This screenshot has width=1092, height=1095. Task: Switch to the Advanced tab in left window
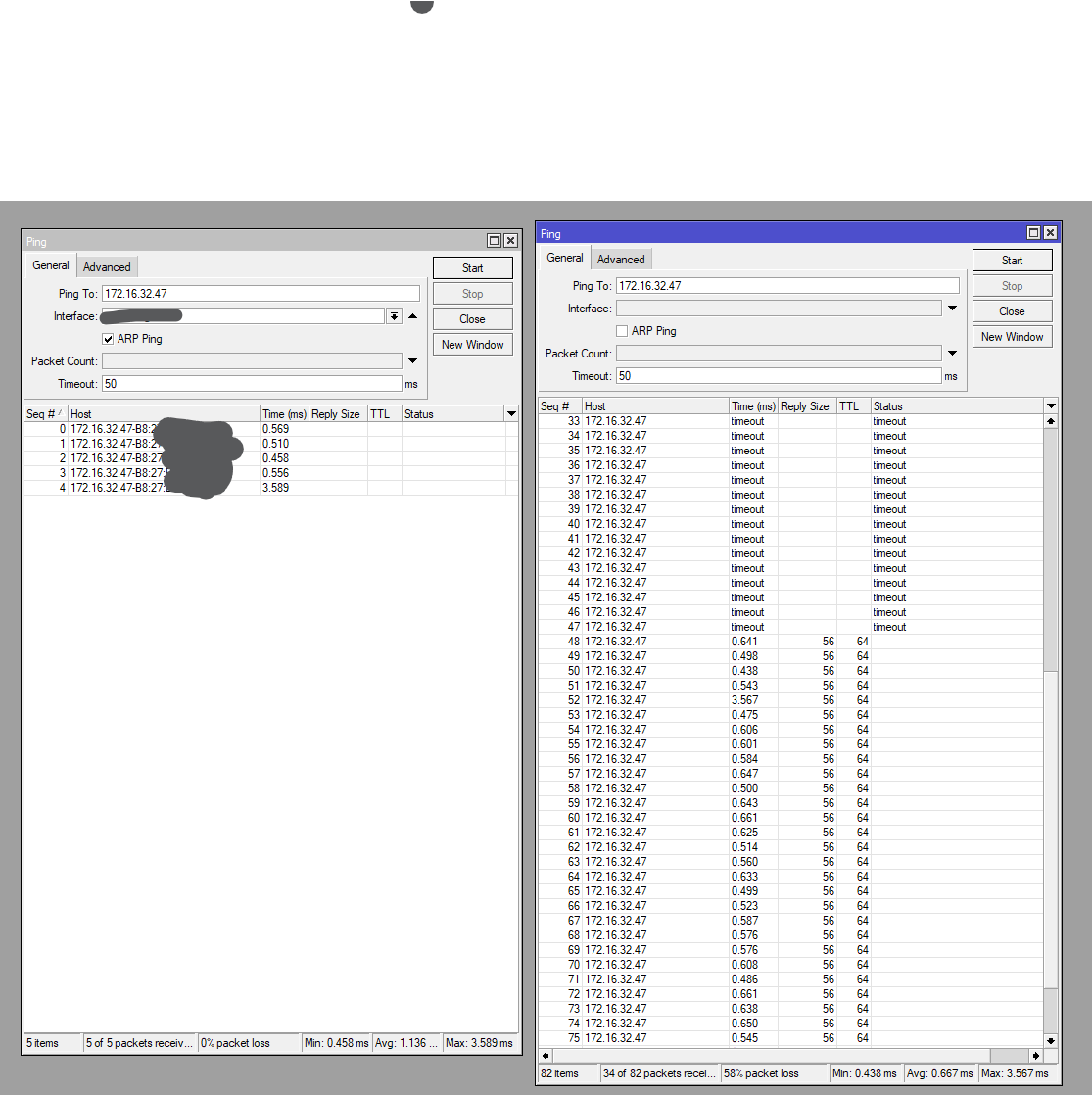(x=107, y=265)
